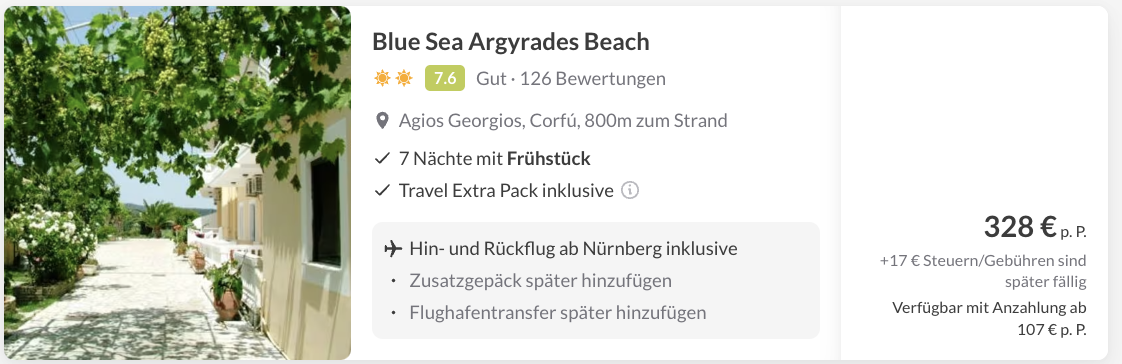Click the Travel Extra Pack info icon
The height and width of the screenshot is (364, 1122).
tap(630, 191)
